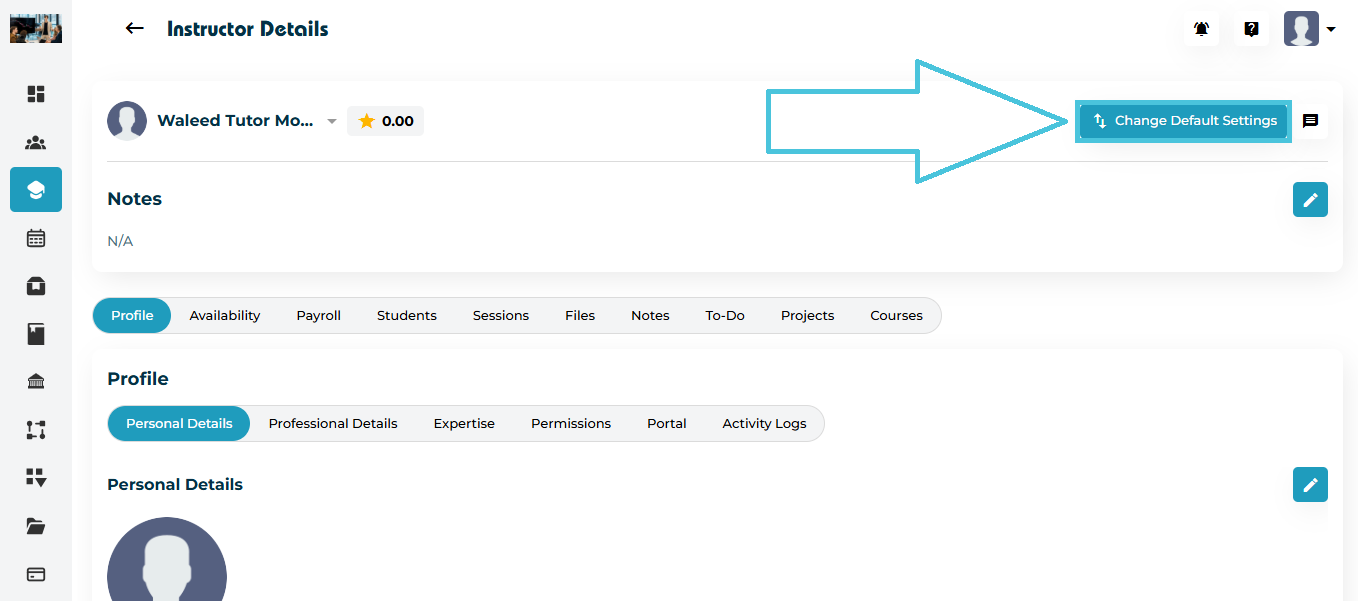Edit Personal Details with pencil button
The height and width of the screenshot is (601, 1358).
pos(1310,484)
